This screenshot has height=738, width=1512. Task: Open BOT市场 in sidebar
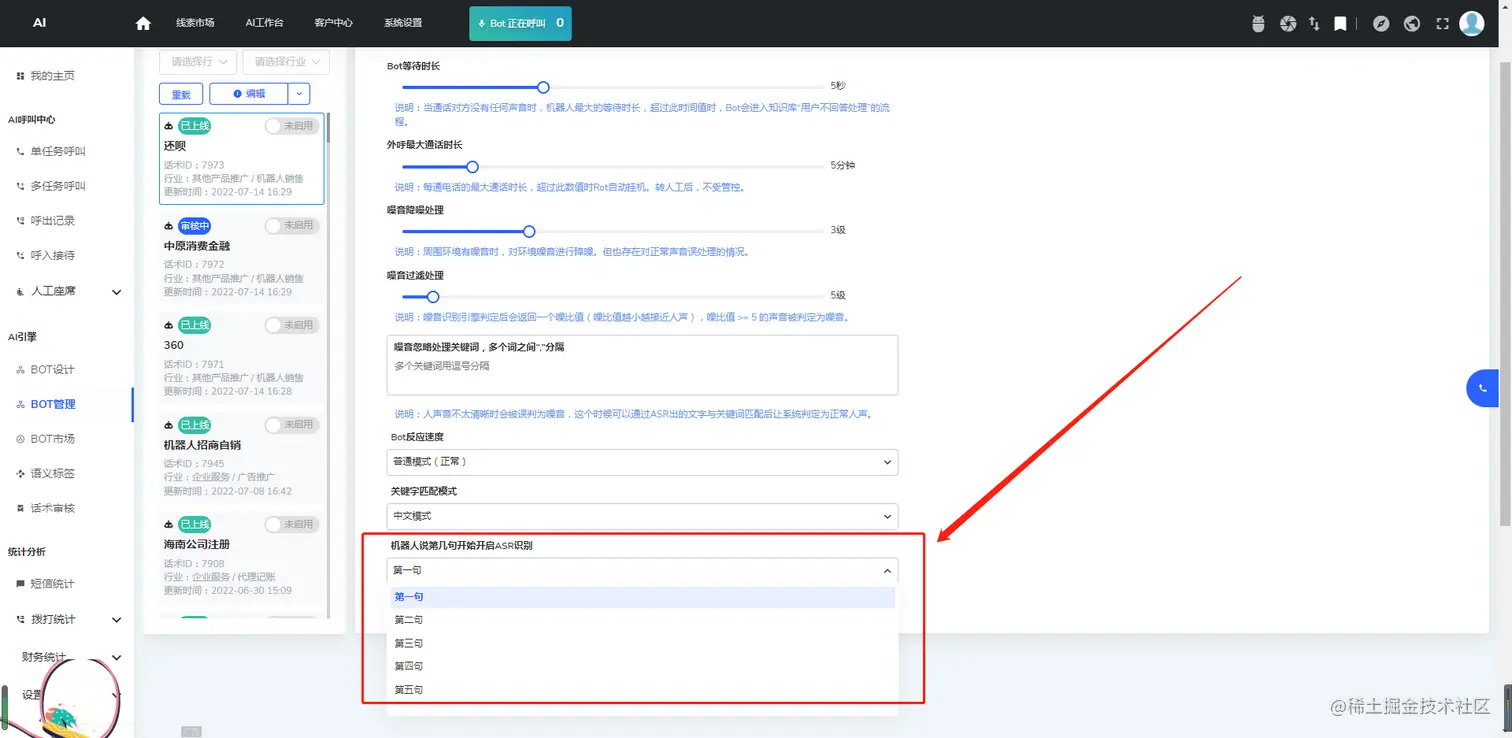(53, 439)
